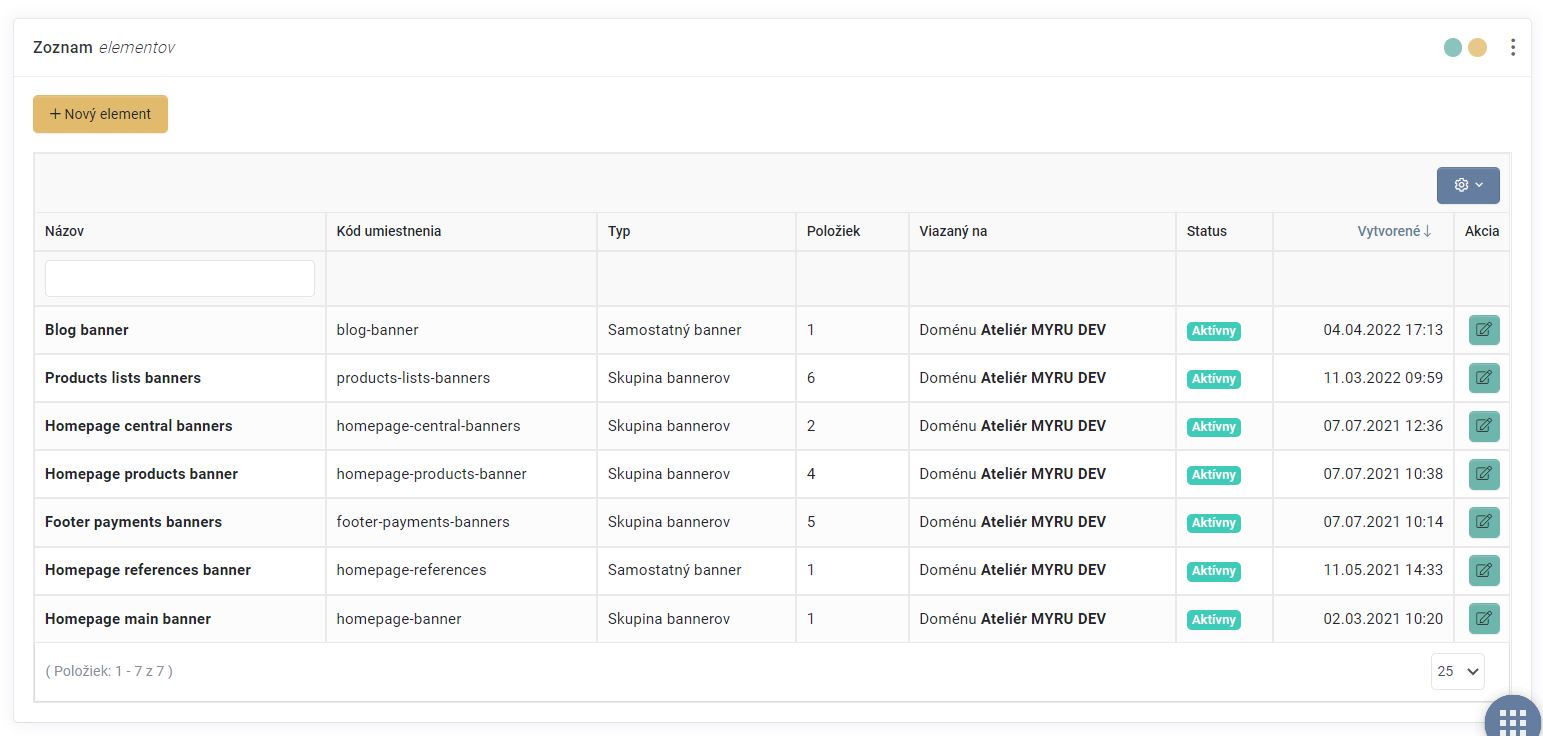This screenshot has height=736, width=1543.
Task: Open the floating apps grid button
Action: 1511,719
